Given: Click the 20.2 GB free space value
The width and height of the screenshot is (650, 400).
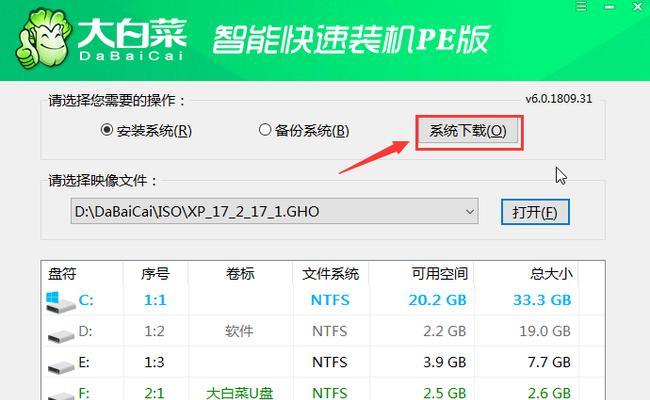Looking at the screenshot, I should click(x=437, y=300).
